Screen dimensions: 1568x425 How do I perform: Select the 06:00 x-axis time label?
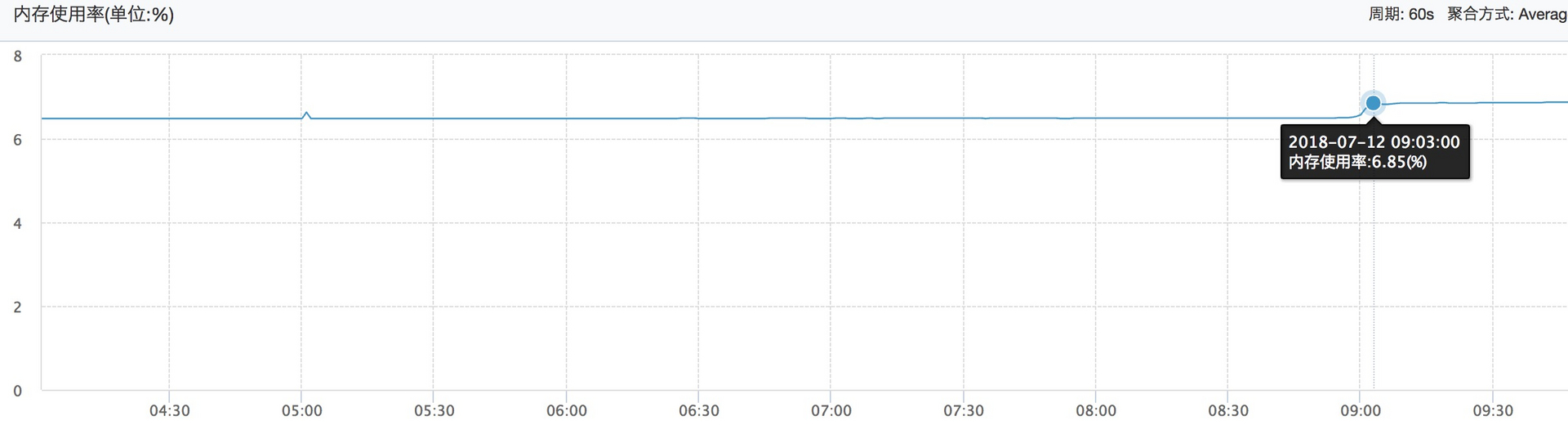pos(566,410)
